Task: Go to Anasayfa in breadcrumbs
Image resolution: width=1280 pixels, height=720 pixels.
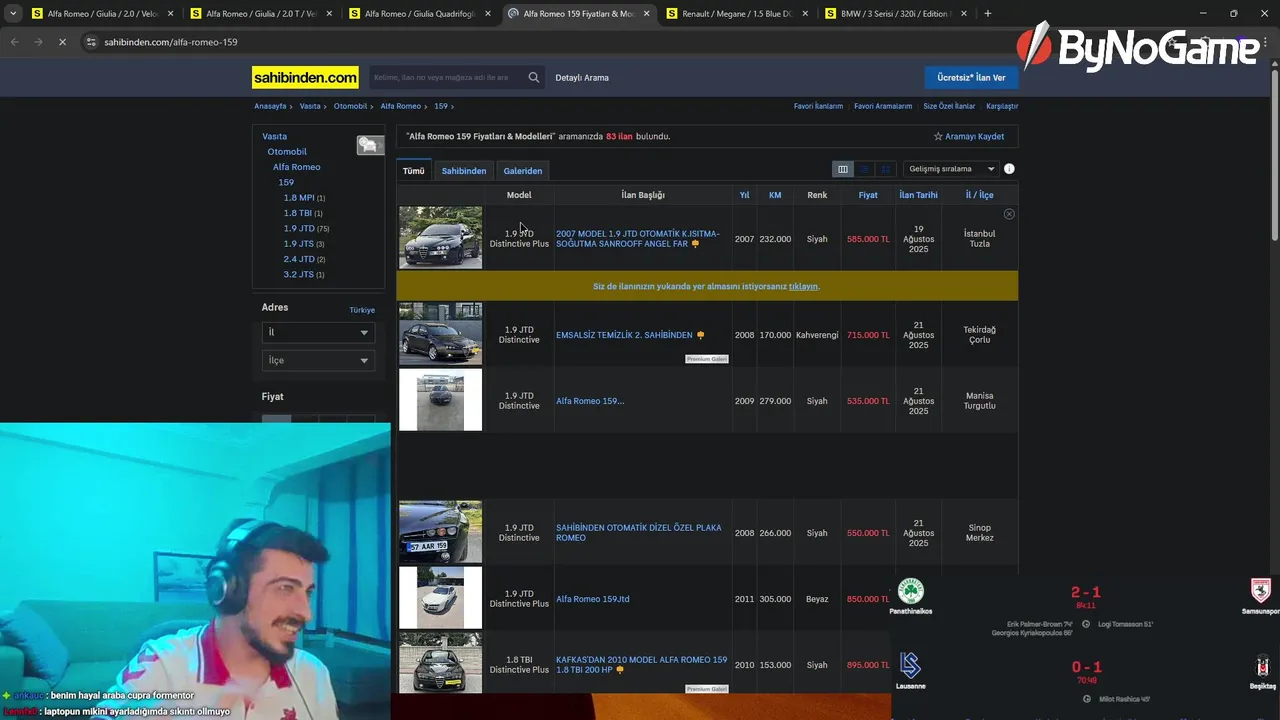Action: pos(270,106)
